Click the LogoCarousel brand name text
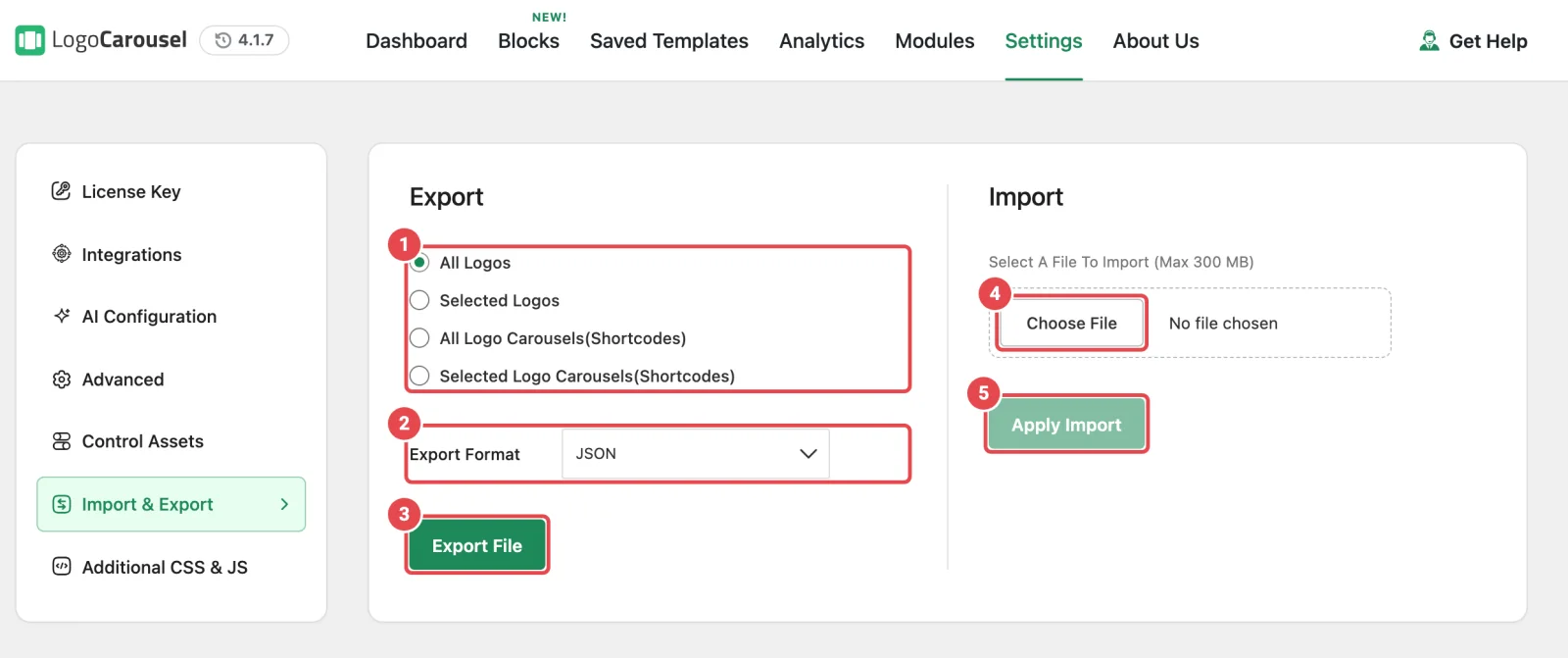This screenshot has height=658, width=1568. 120,40
